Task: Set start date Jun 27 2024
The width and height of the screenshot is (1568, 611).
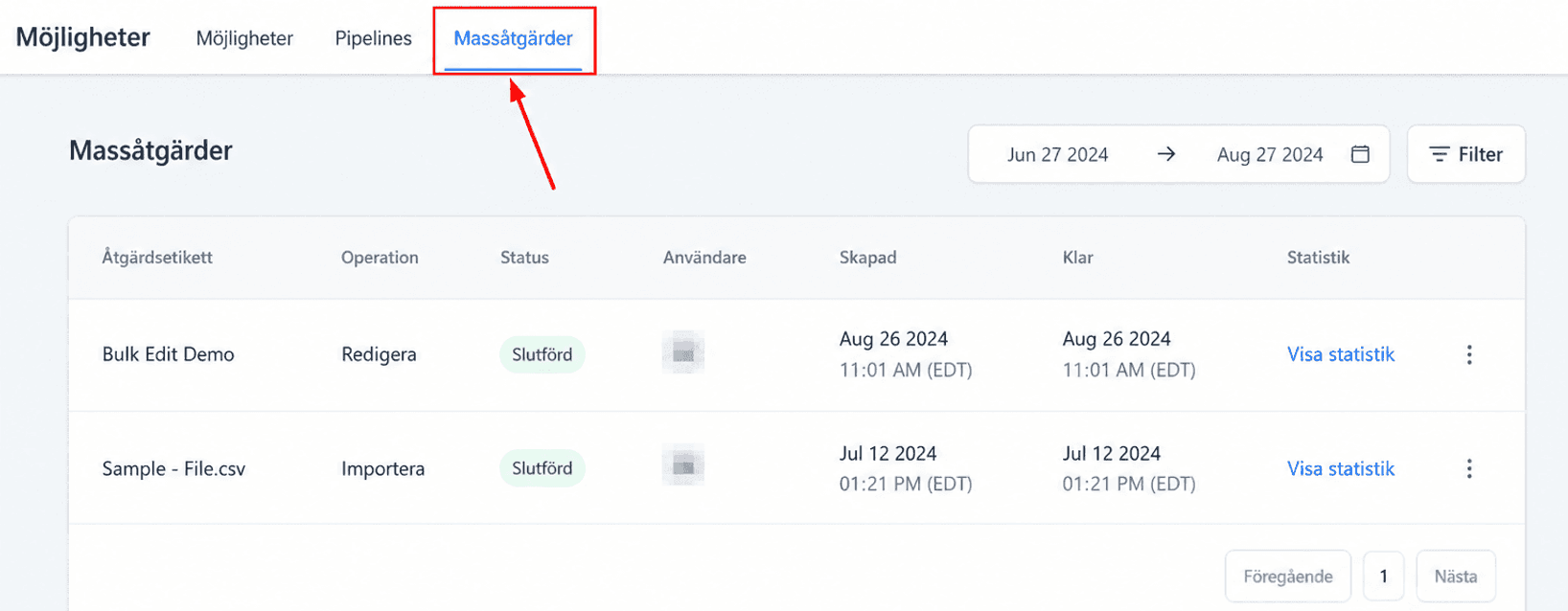Action: point(1057,154)
